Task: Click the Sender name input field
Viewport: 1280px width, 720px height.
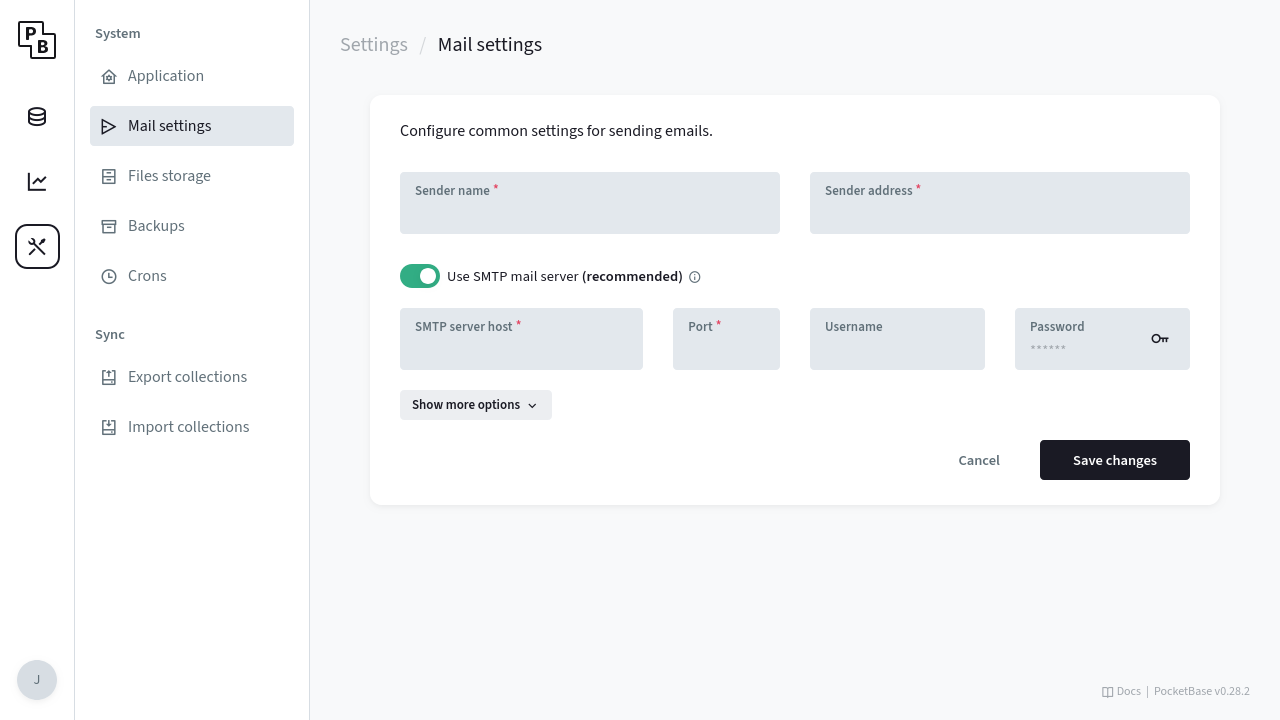Action: coord(590,210)
